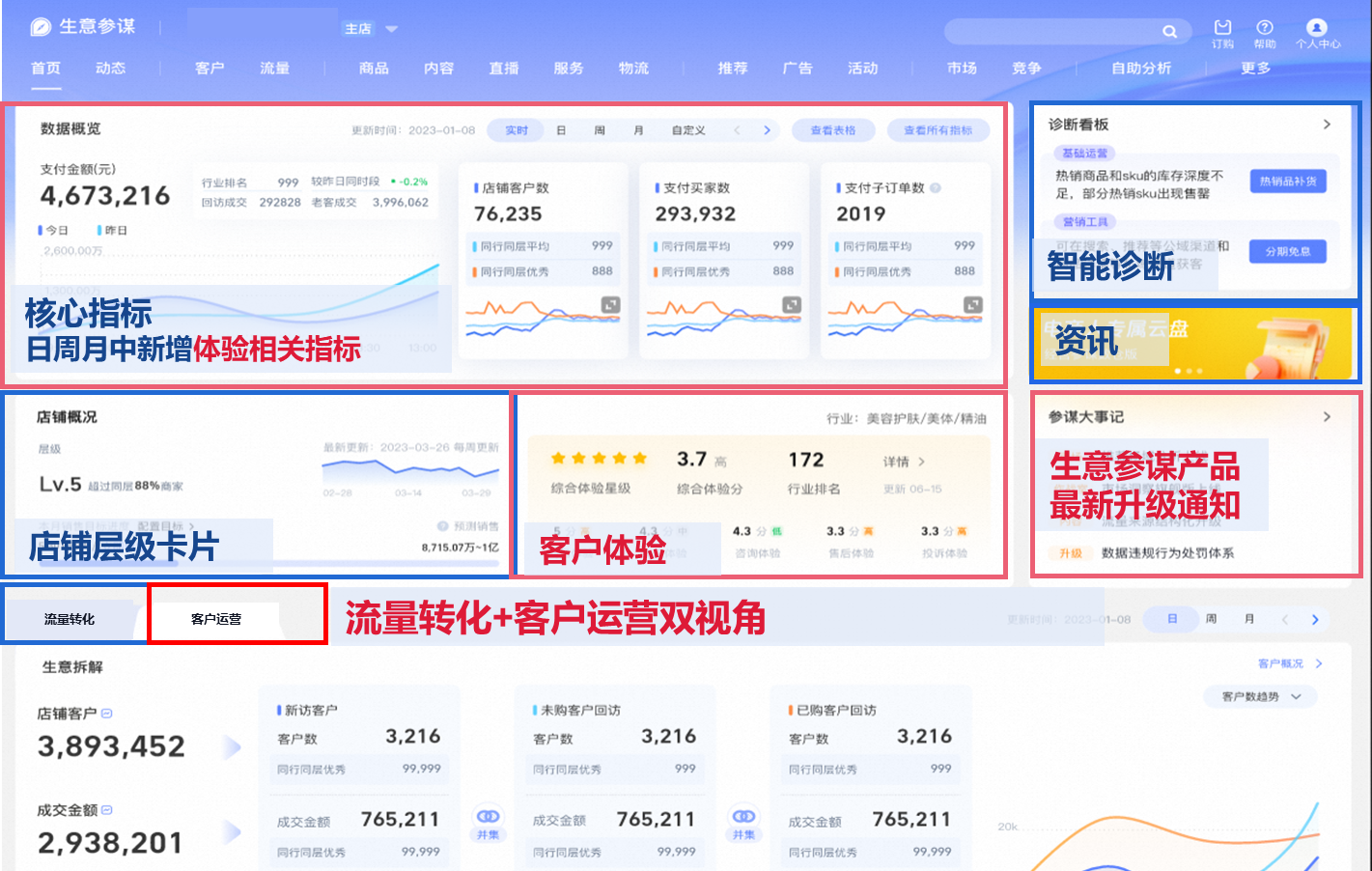The height and width of the screenshot is (871, 1372).
Task: Toggle the 今日 chart legend
Action: (x=54, y=231)
